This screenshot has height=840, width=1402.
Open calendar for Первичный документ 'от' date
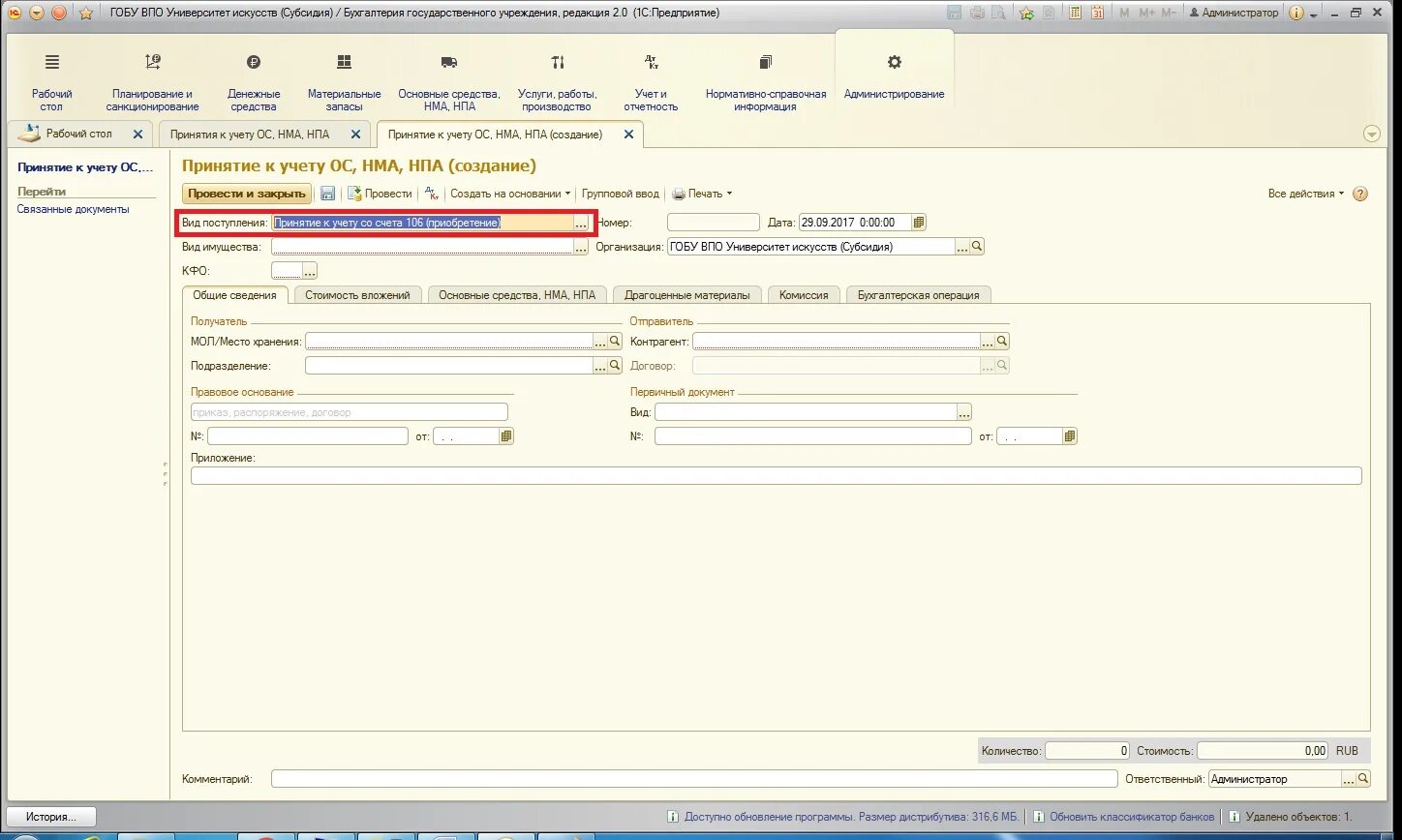point(1070,436)
